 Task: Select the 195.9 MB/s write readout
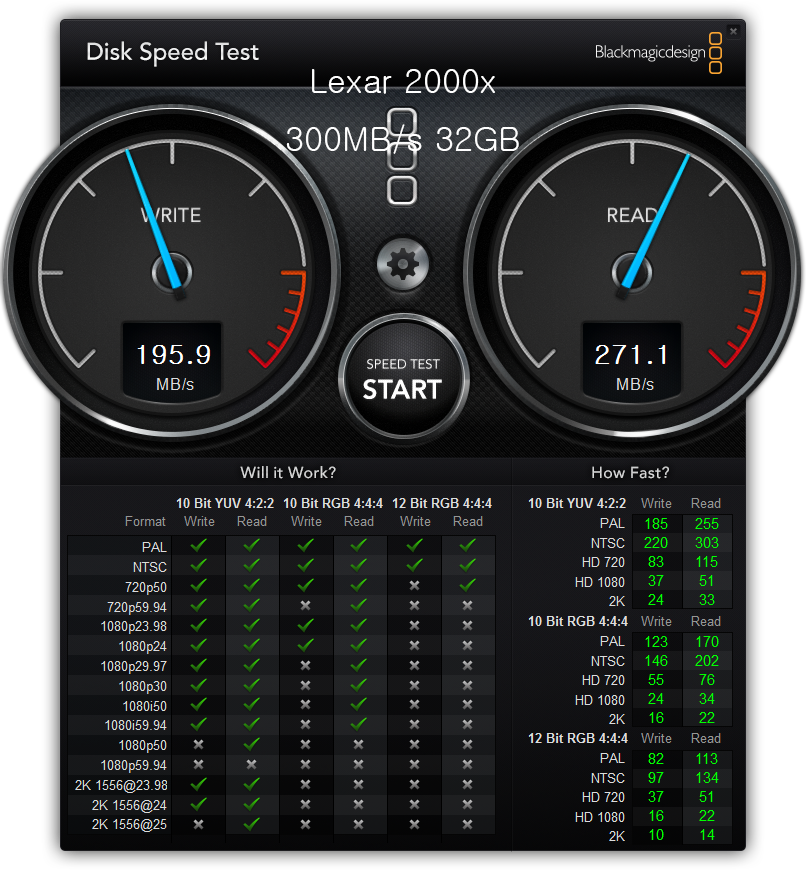(172, 356)
